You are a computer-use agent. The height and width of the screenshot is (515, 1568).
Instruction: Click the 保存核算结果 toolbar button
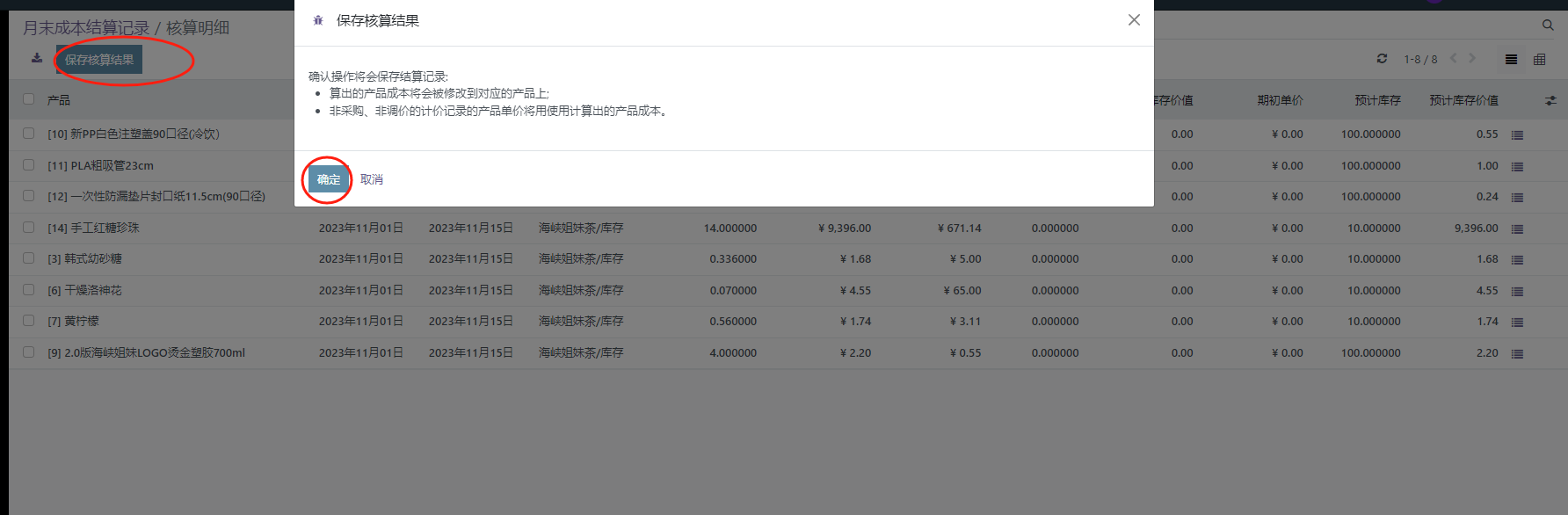(x=99, y=60)
